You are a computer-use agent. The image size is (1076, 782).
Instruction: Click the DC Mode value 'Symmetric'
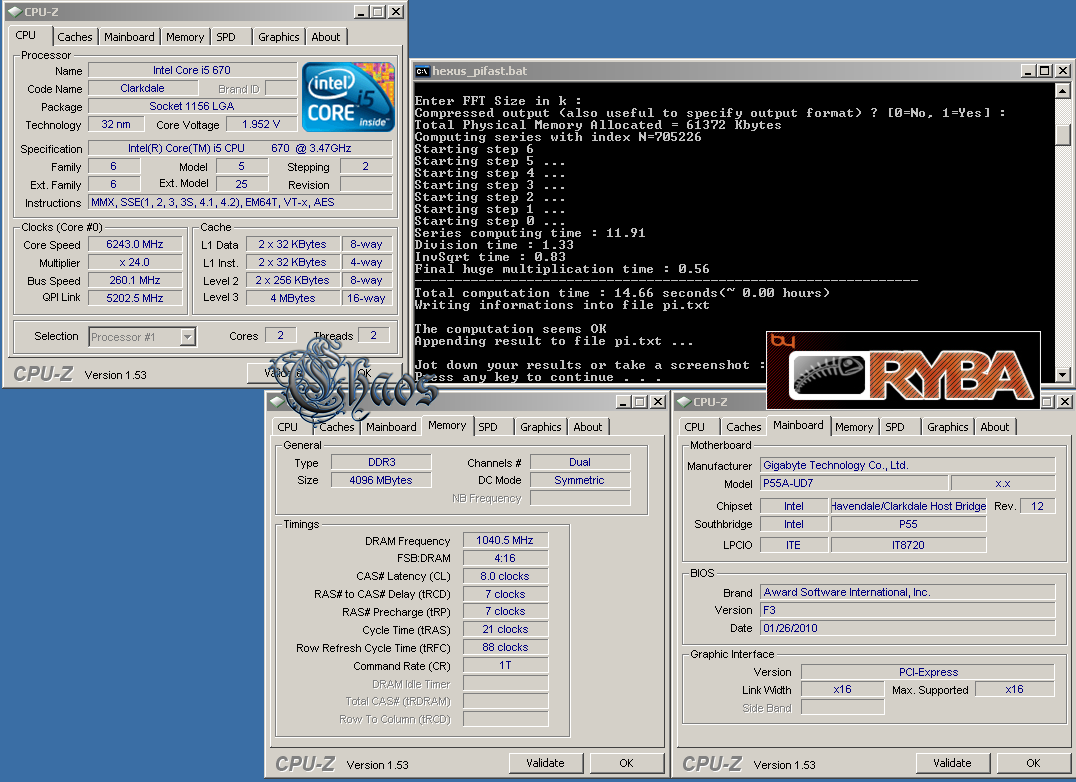[x=580, y=480]
